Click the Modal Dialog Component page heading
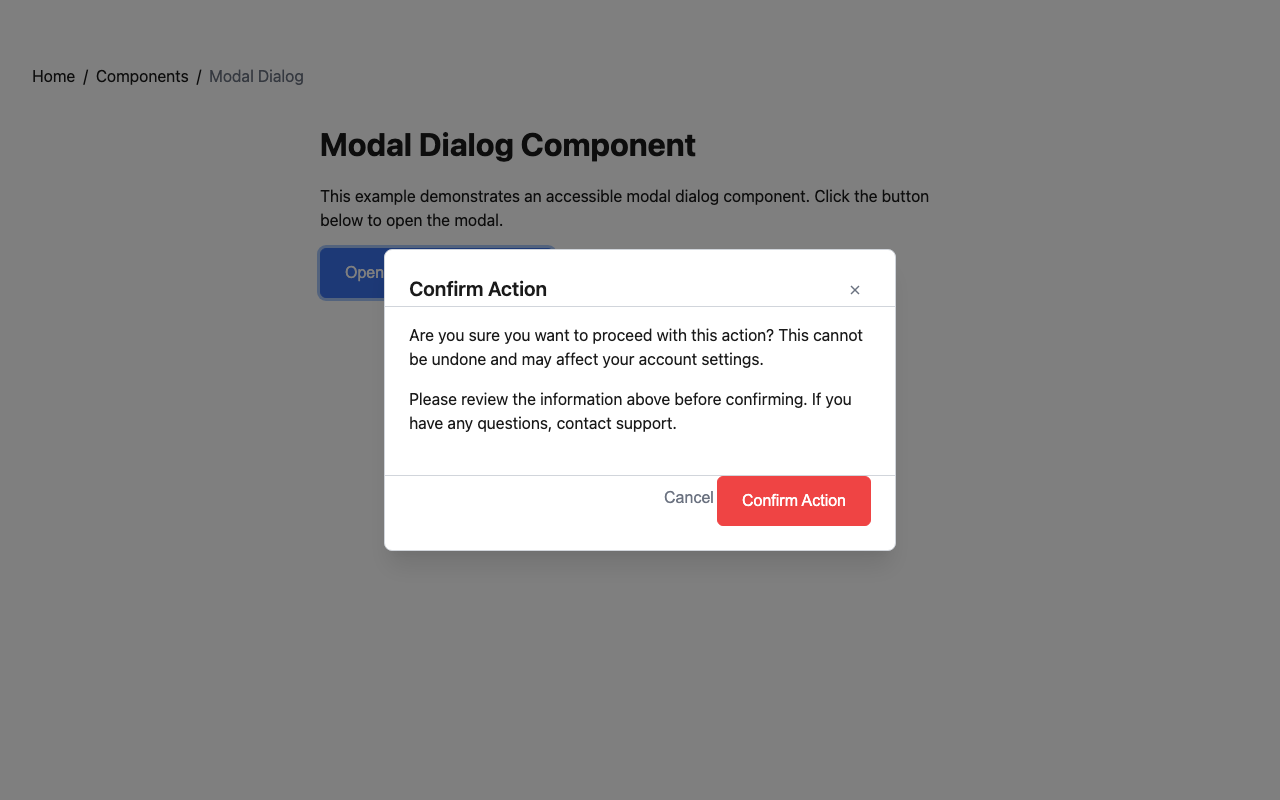The width and height of the screenshot is (1280, 800). 507,145
